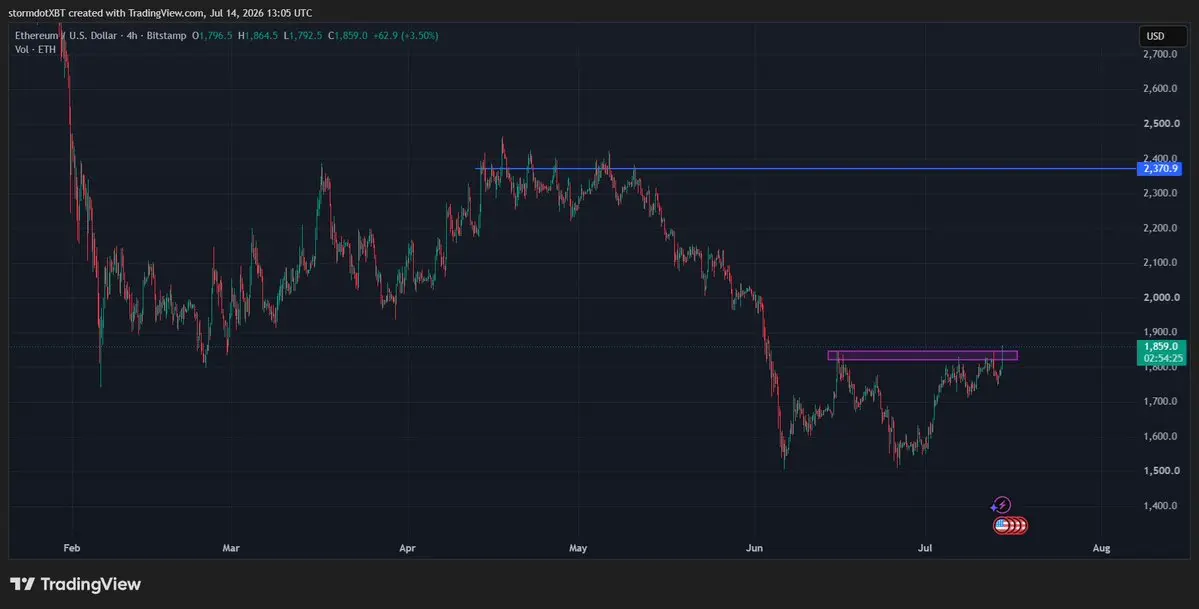
Task: Click the 1,600.0 price scale label
Action: pos(1160,436)
